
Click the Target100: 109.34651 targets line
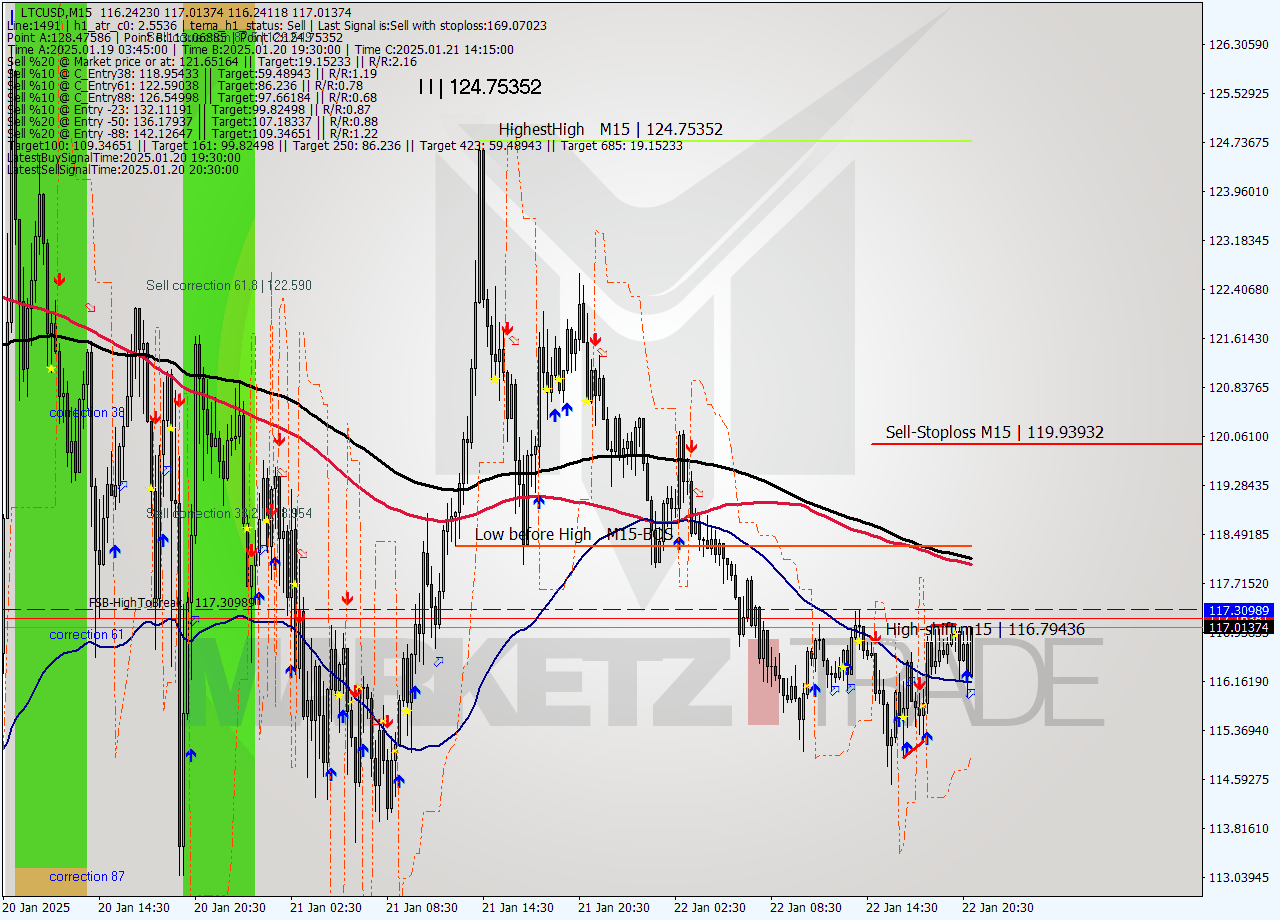click(x=345, y=145)
